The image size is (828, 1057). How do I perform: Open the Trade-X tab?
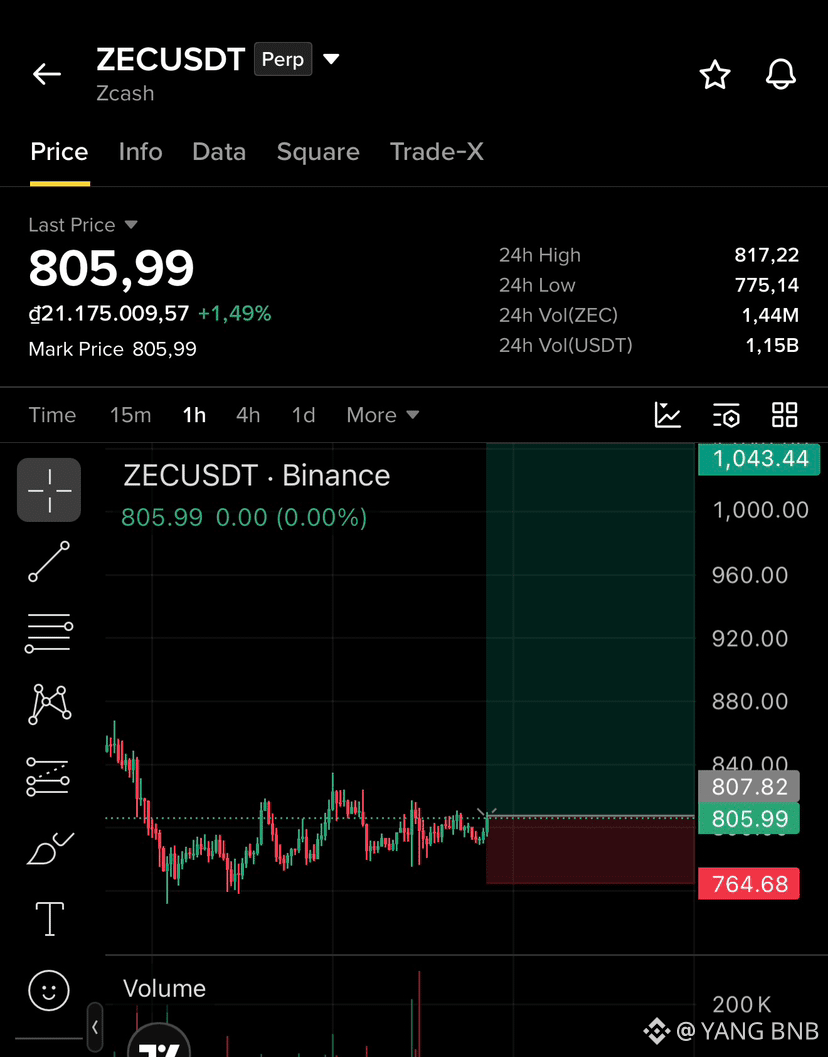(x=437, y=152)
